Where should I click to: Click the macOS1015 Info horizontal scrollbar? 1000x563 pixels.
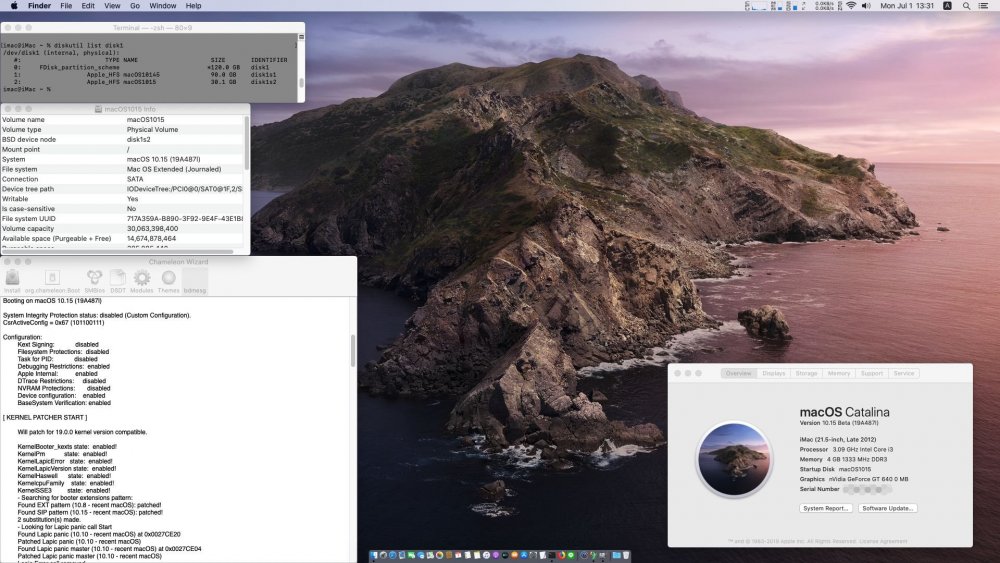coord(118,251)
